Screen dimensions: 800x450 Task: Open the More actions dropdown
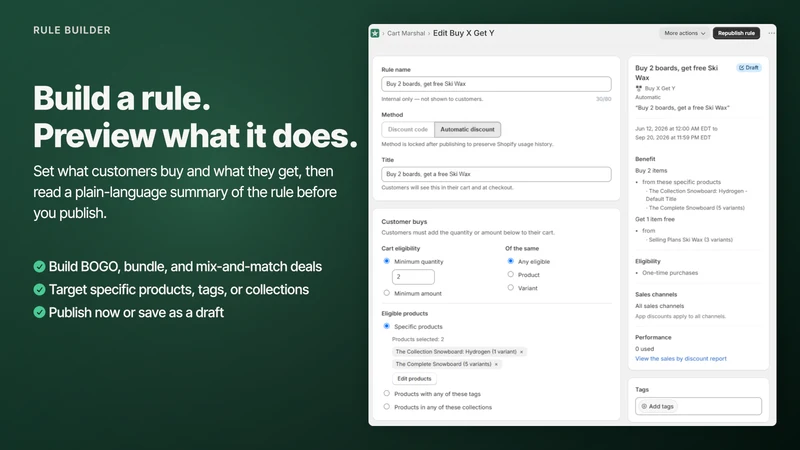684,33
